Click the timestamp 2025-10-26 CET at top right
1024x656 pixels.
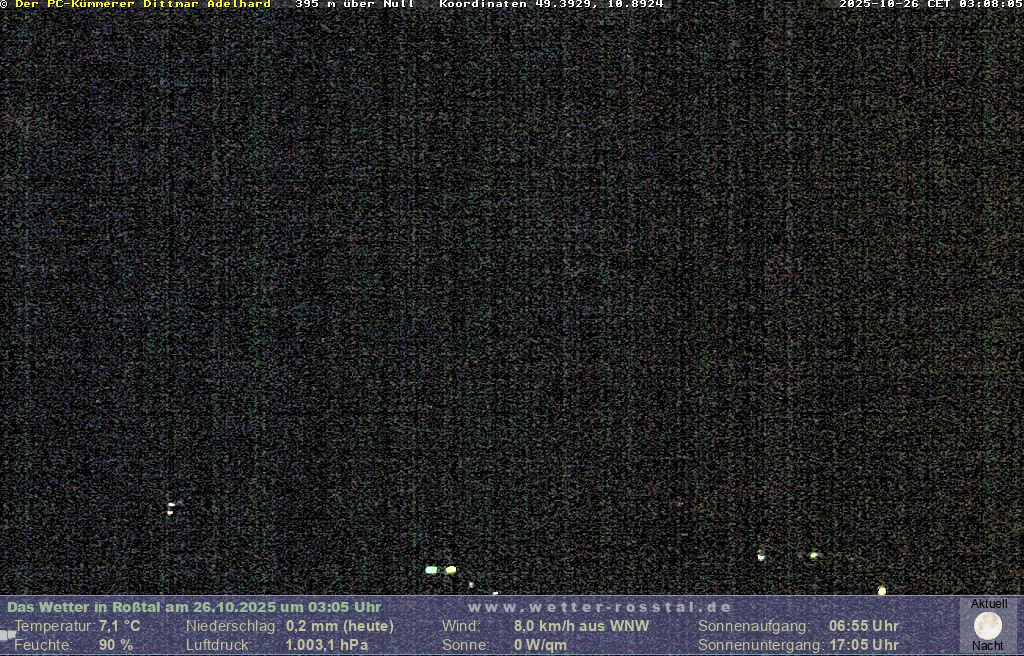[930, 4]
